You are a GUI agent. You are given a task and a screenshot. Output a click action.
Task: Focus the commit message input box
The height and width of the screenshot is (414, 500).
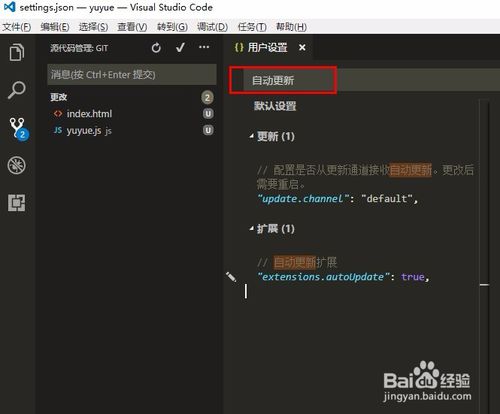point(132,75)
